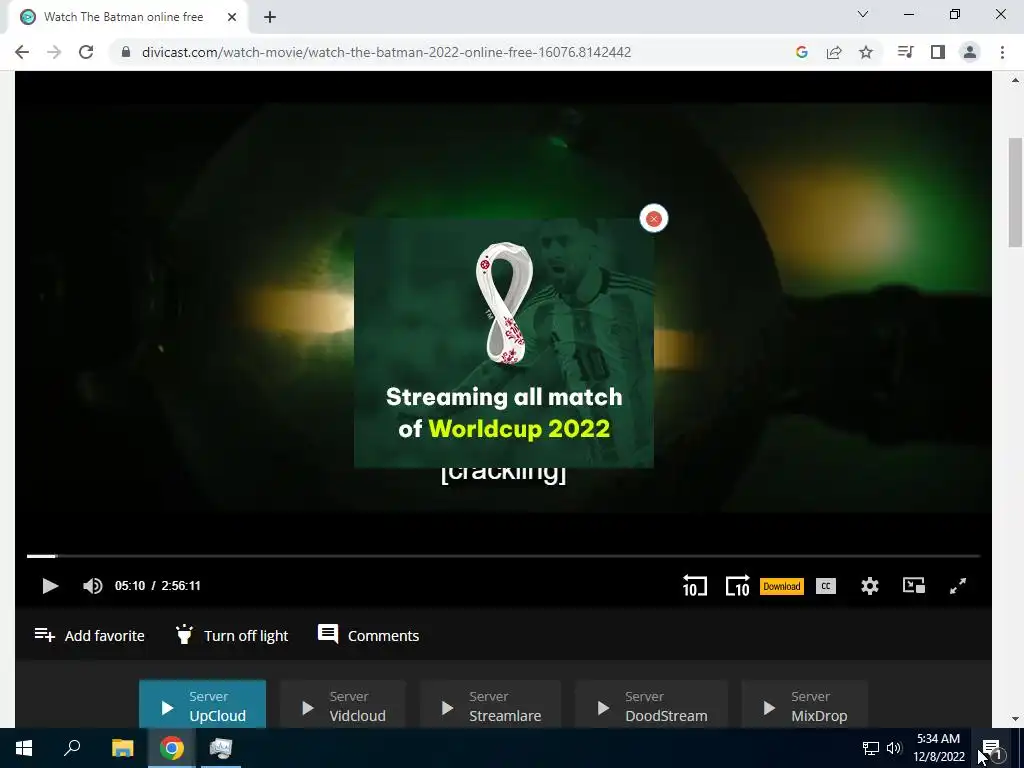
Task: Go back to previous page
Action: 22,52
